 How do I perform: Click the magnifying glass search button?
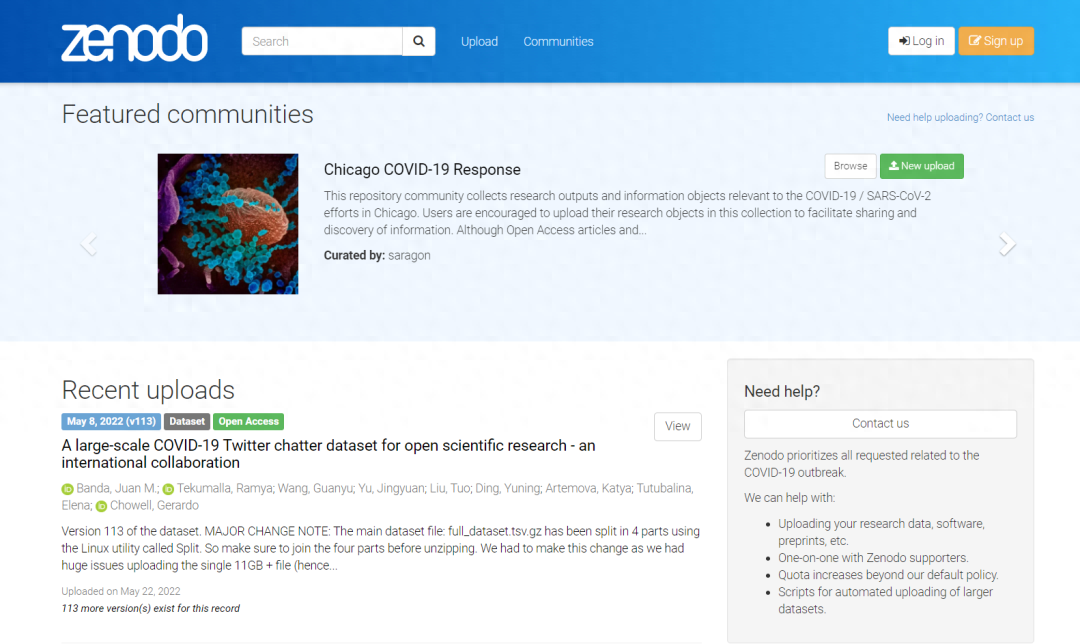(x=419, y=41)
